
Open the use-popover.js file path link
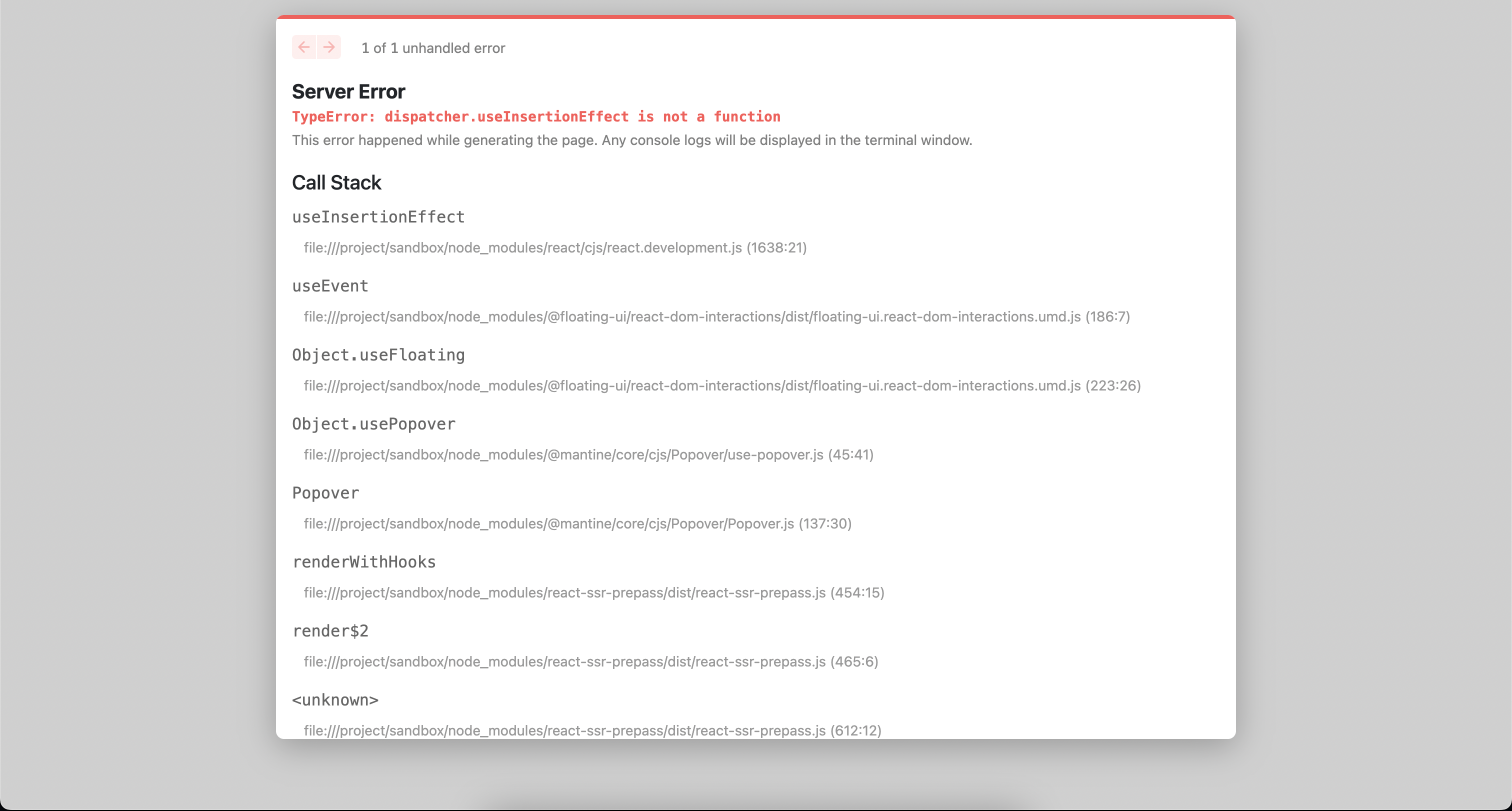pyautogui.click(x=588, y=454)
